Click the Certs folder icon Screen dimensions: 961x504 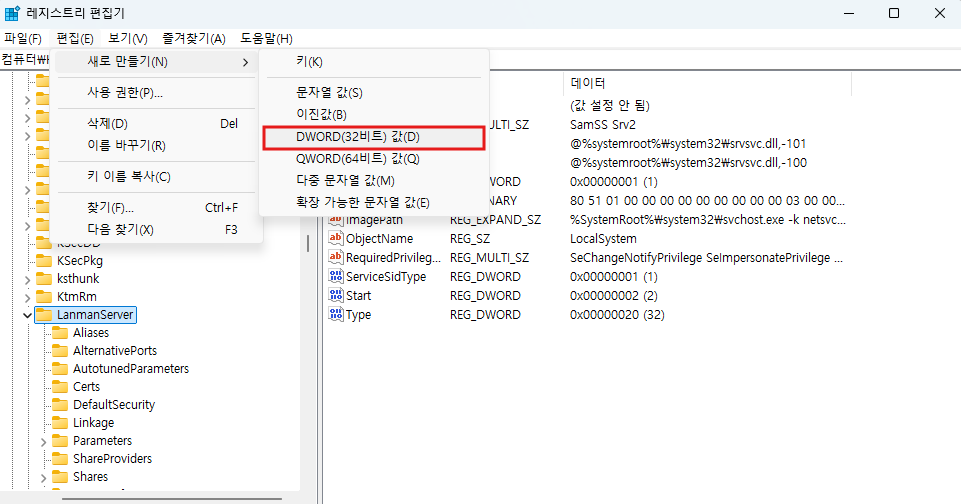coord(61,387)
